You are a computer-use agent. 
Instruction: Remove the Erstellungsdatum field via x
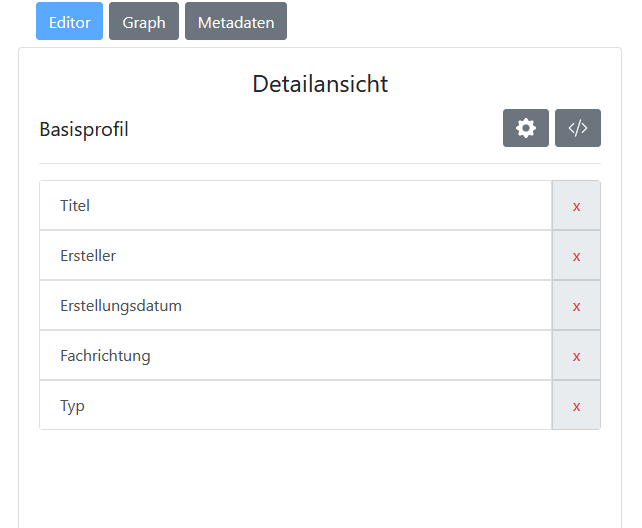576,306
